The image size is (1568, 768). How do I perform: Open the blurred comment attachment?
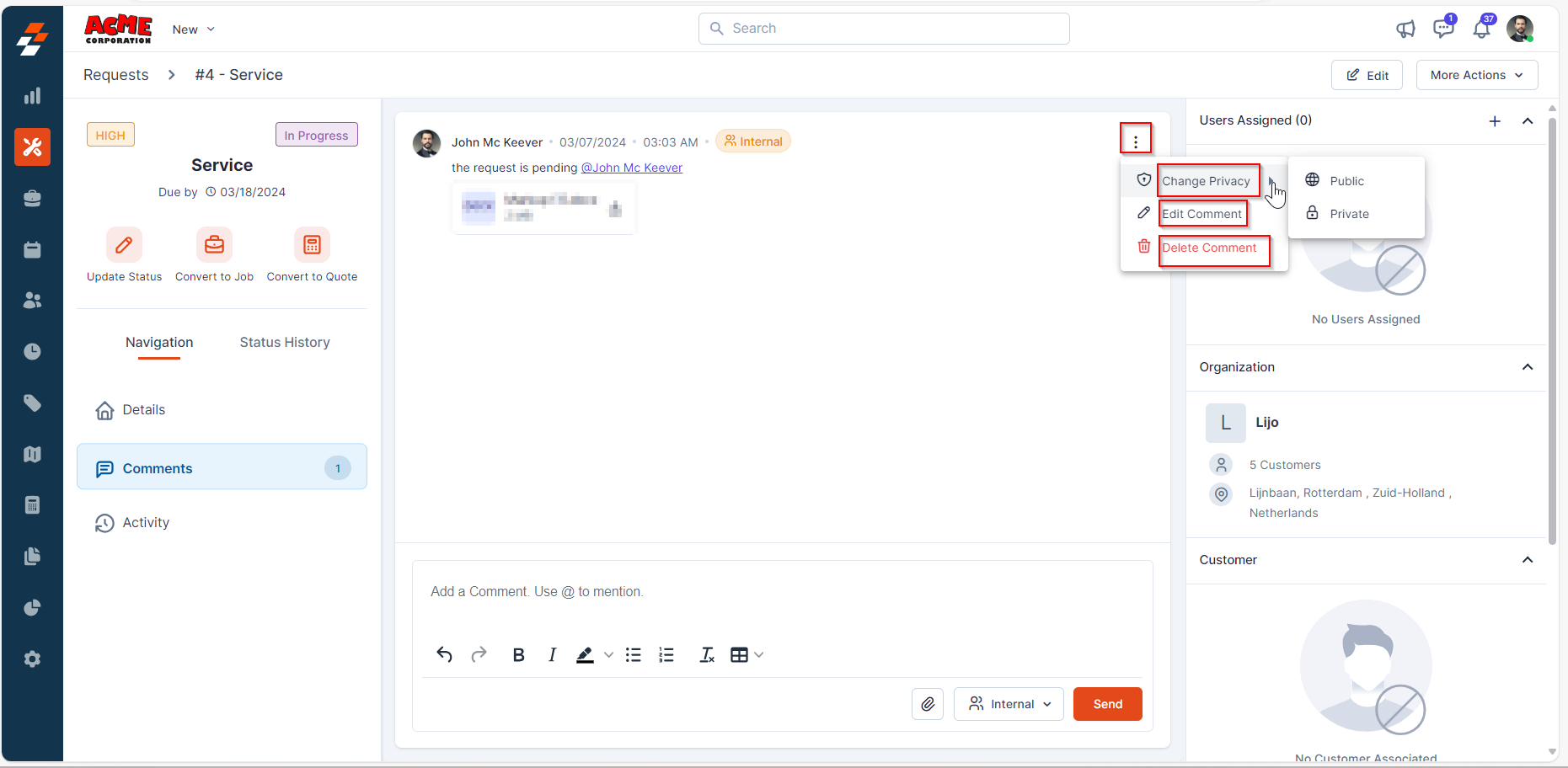point(543,207)
